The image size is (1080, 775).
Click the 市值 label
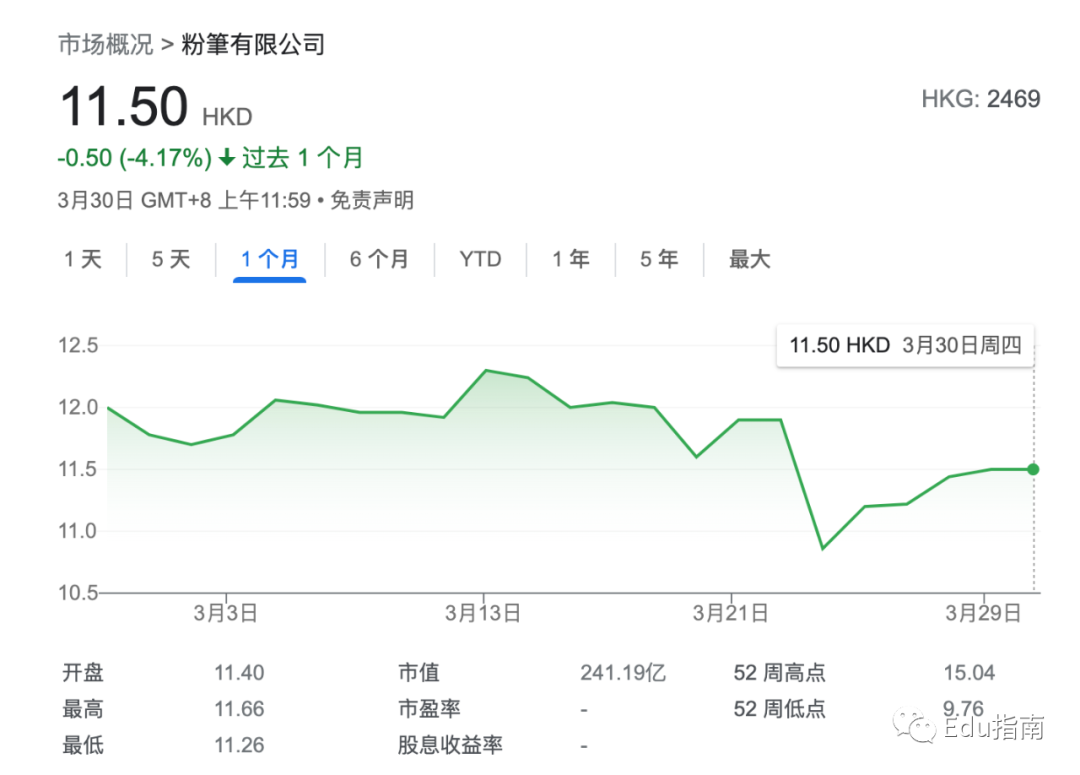pyautogui.click(x=419, y=672)
